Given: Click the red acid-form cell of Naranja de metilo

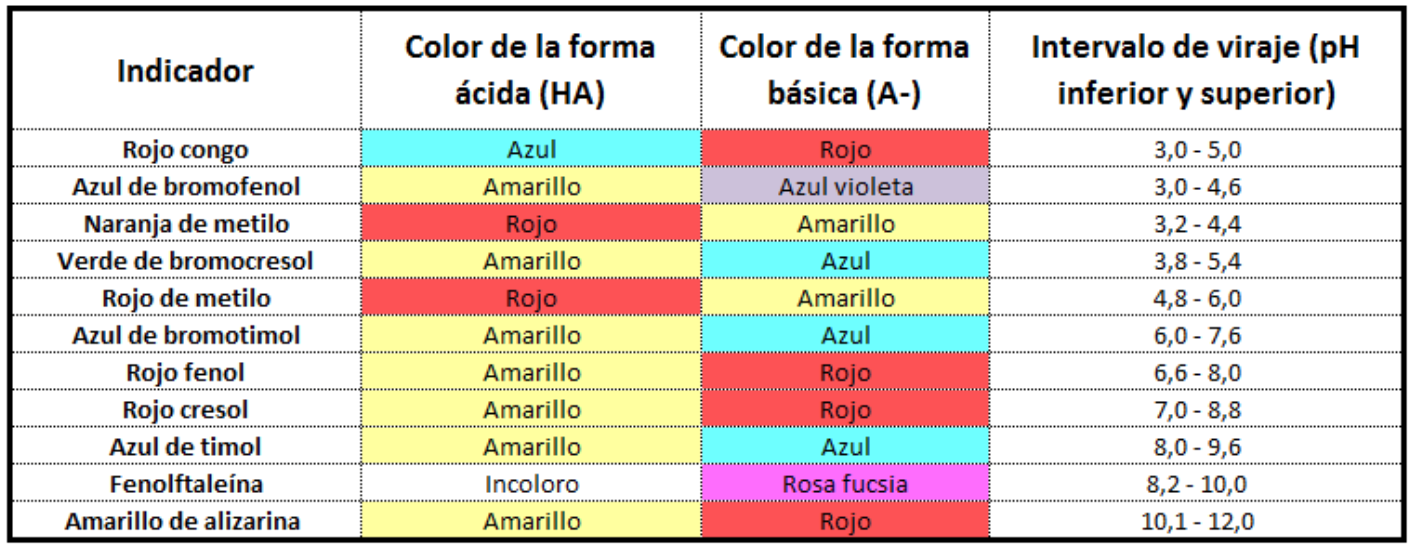Looking at the screenshot, I should pos(531,224).
